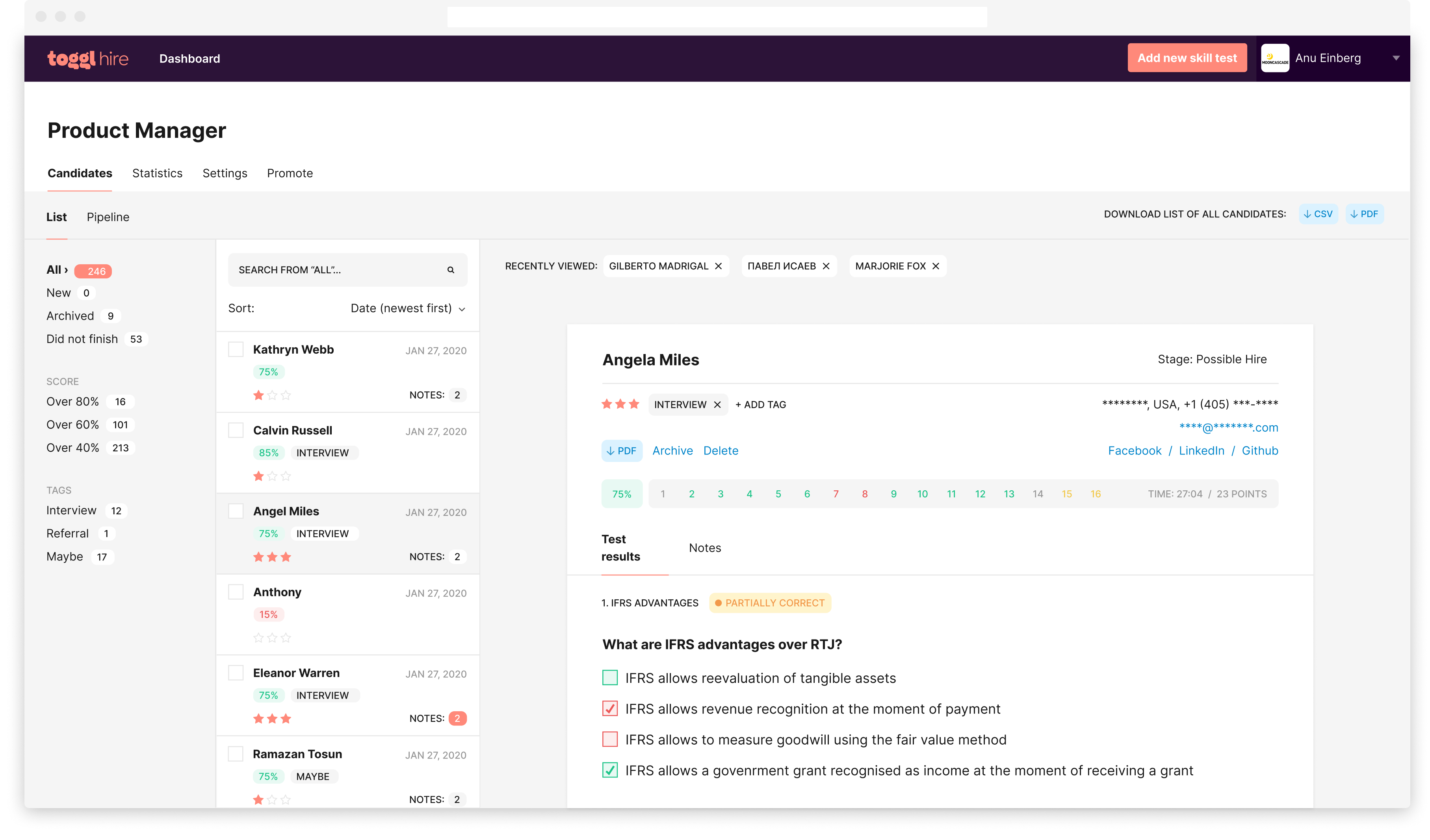Click the Mooncascade avatar in the top bar

tap(1275, 57)
